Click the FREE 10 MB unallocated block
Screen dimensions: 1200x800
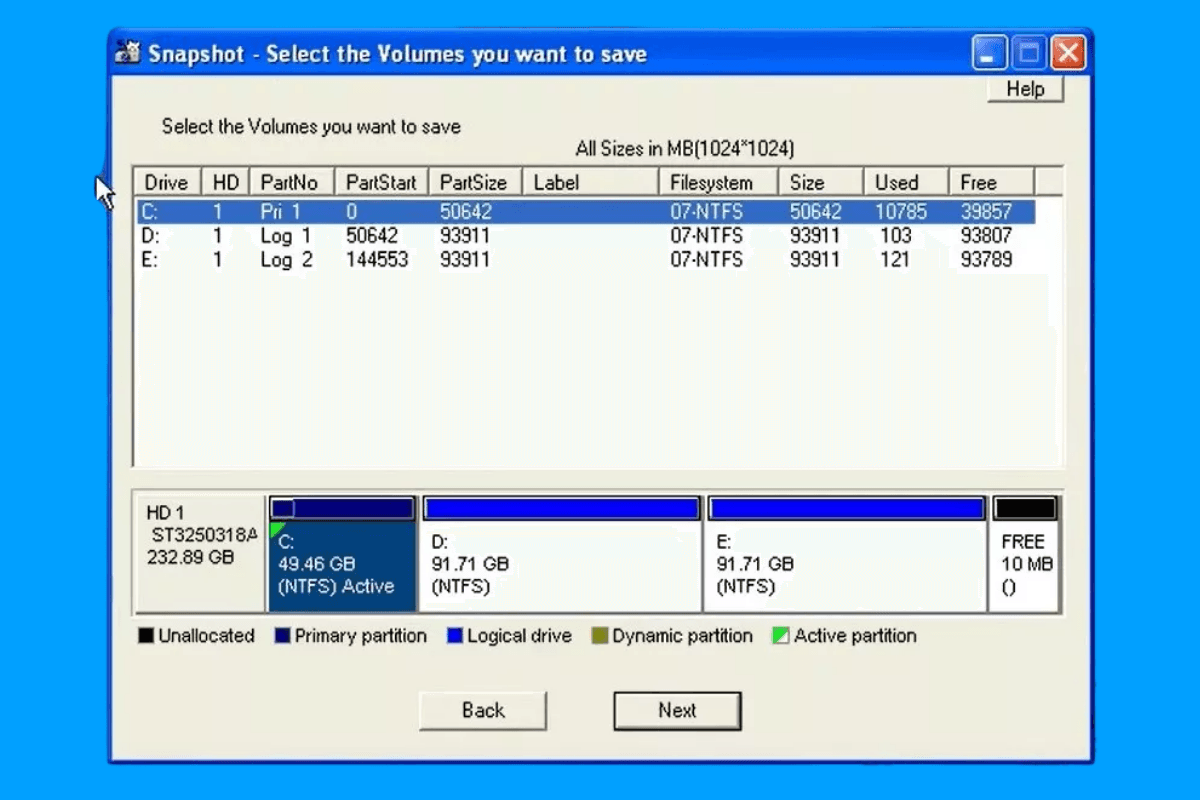point(1025,553)
